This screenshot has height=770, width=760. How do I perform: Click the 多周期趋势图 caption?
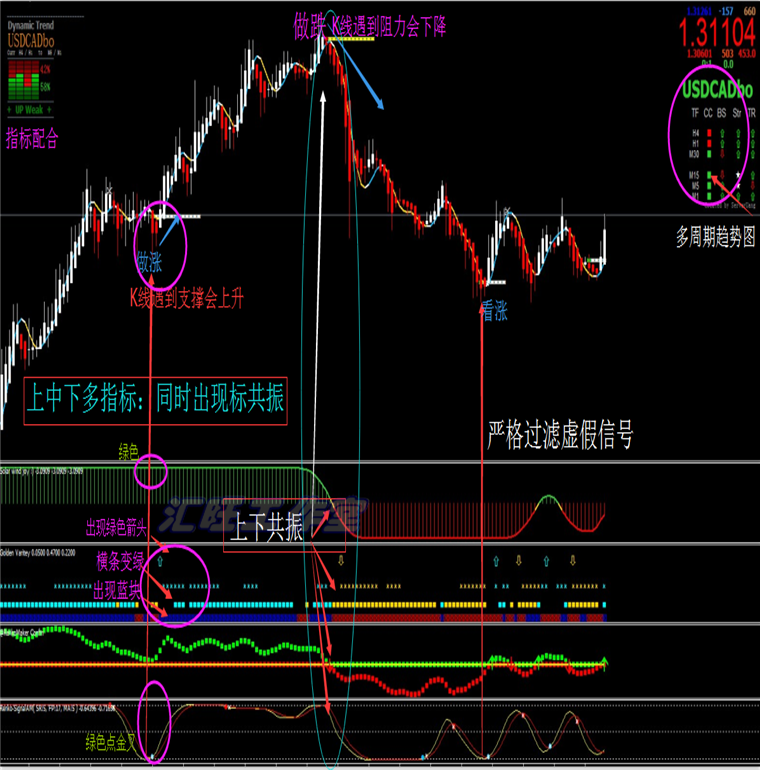(714, 238)
